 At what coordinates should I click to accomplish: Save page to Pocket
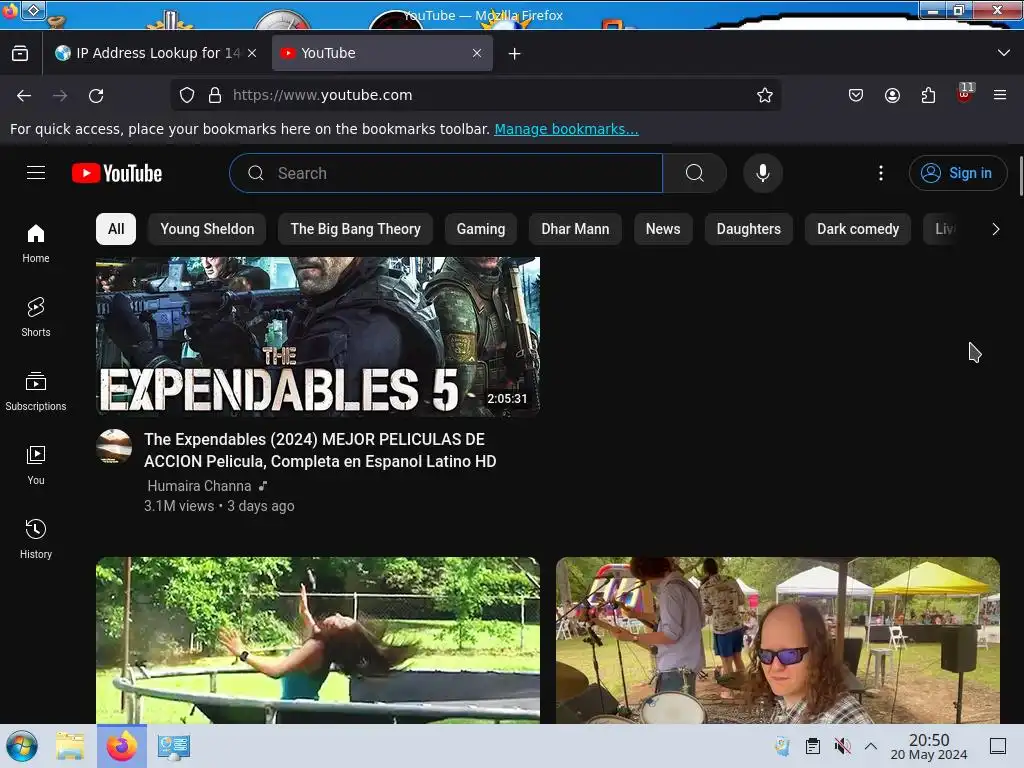click(856, 95)
